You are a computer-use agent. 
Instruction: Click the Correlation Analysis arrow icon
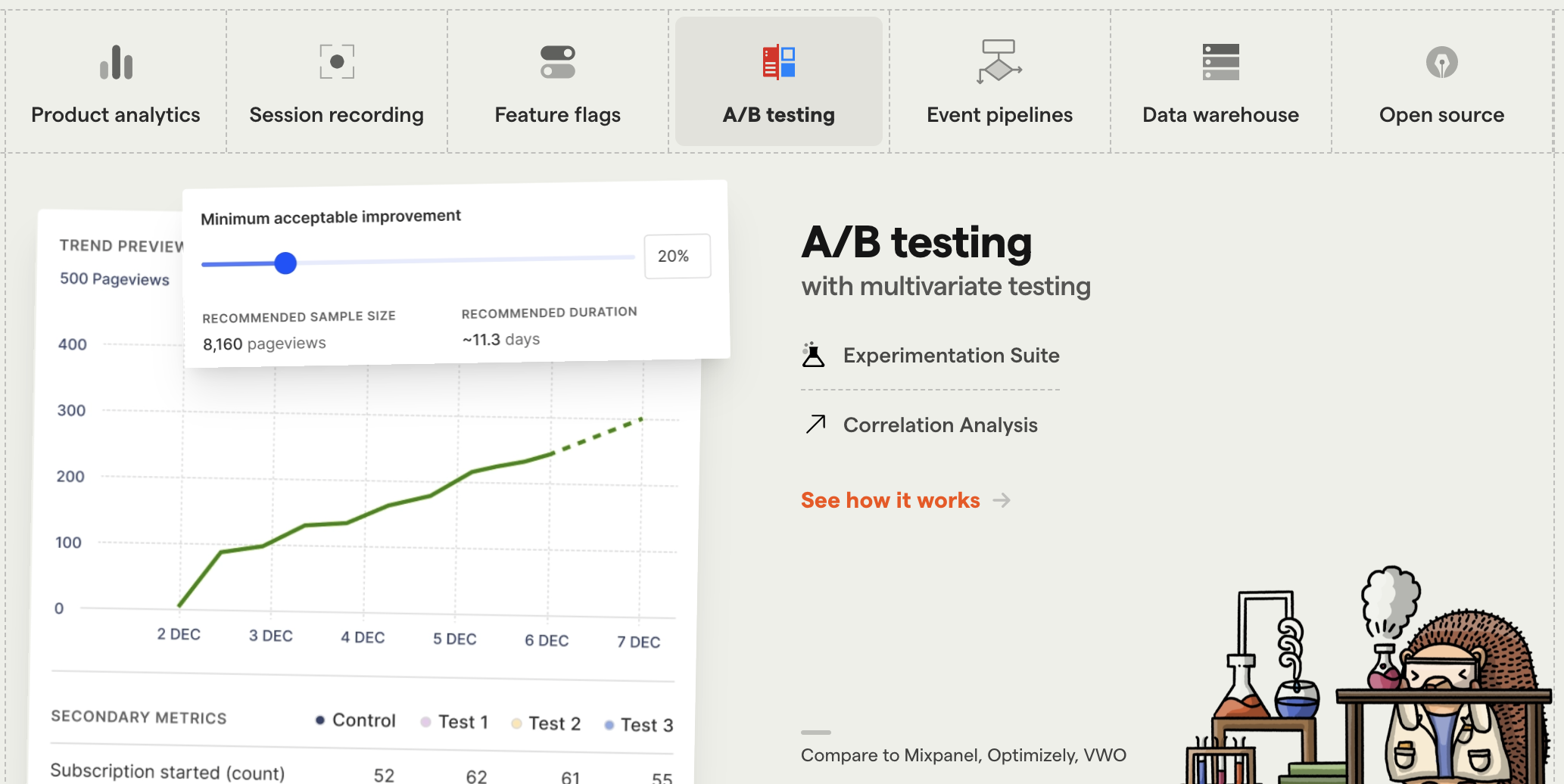pyautogui.click(x=816, y=424)
